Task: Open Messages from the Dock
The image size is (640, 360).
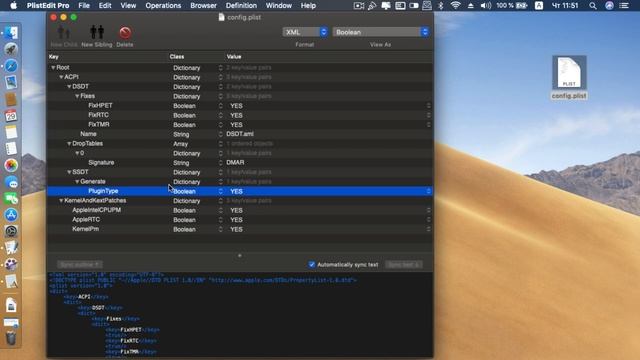Action: [11, 182]
